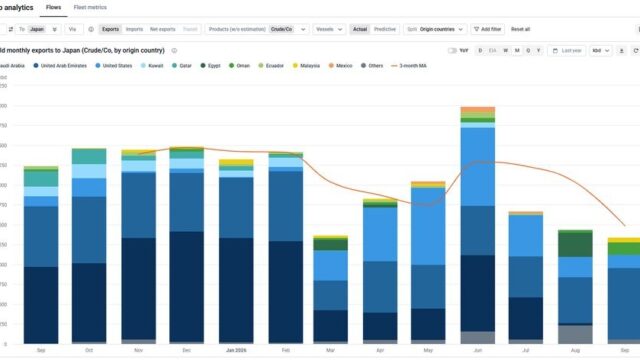
Task: Click the calendar icon in Last year
Action: (x=555, y=51)
